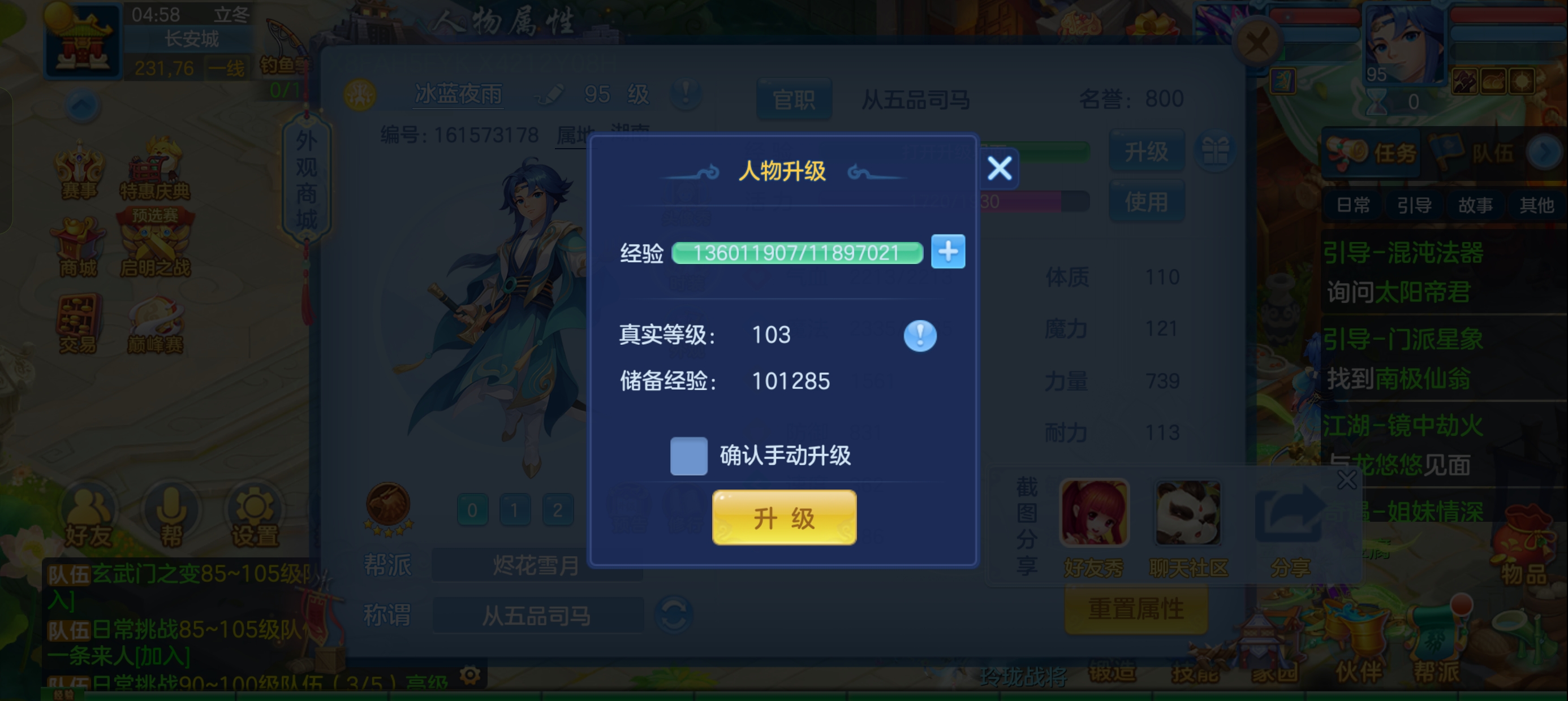This screenshot has width=1568, height=701.
Task: Click the green 经验 progress bar
Action: [x=797, y=253]
